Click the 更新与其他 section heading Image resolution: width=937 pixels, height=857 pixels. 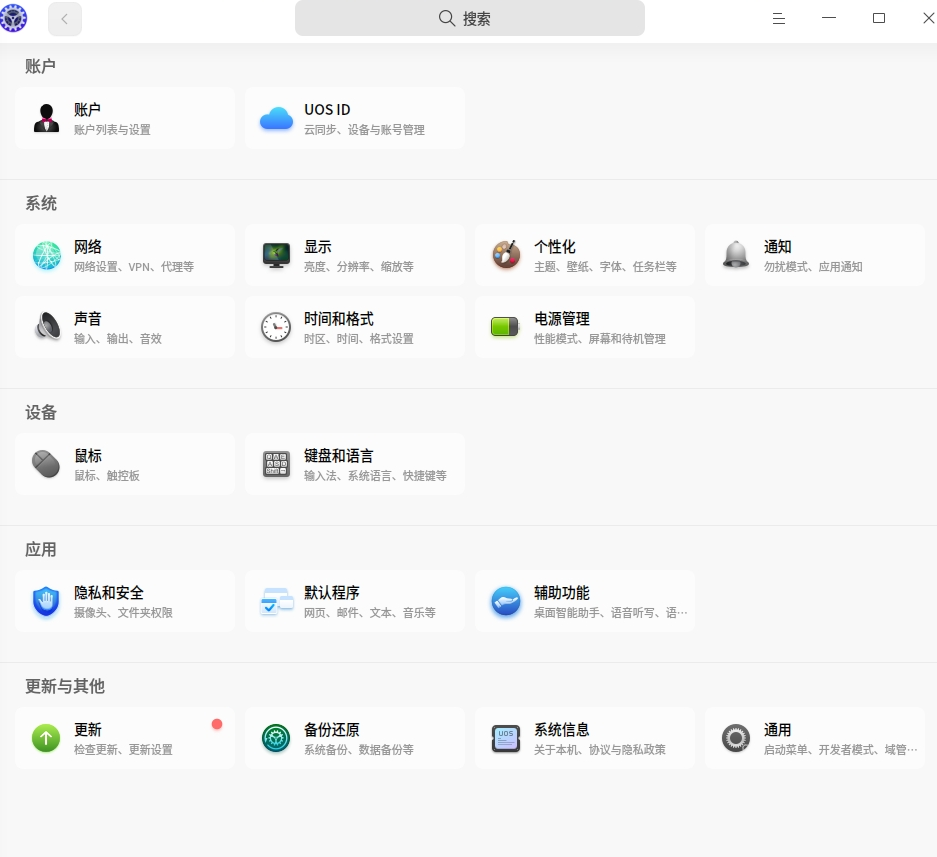[65, 686]
